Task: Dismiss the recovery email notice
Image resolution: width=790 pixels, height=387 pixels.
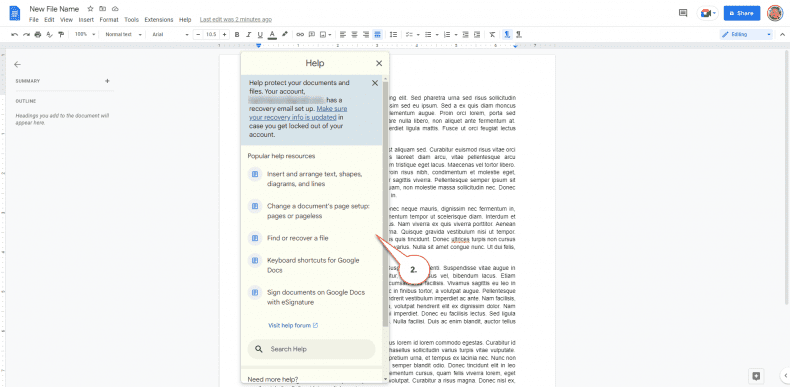Action: [375, 83]
